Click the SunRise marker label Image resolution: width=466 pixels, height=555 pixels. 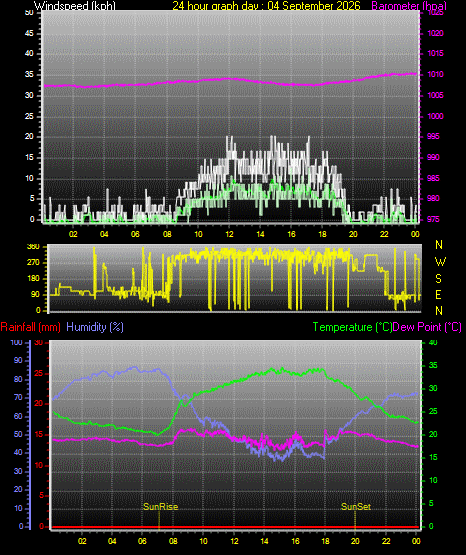160,507
